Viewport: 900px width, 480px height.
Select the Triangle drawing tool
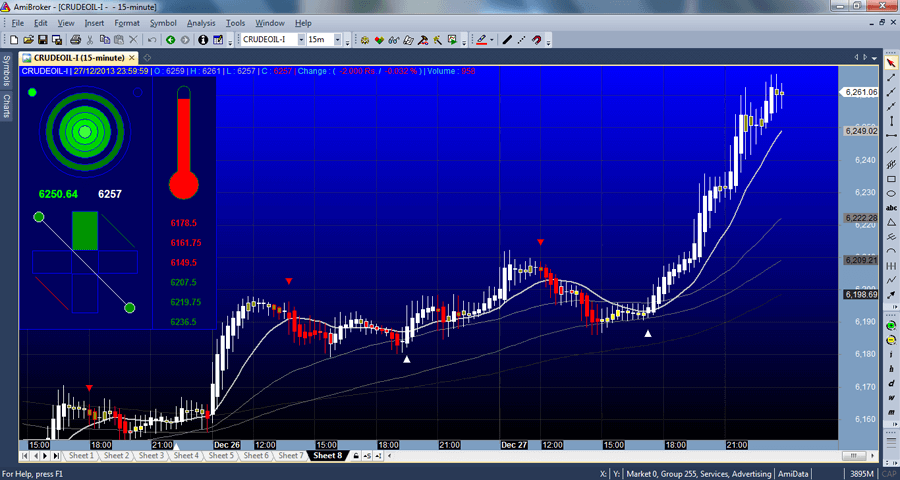(891, 222)
